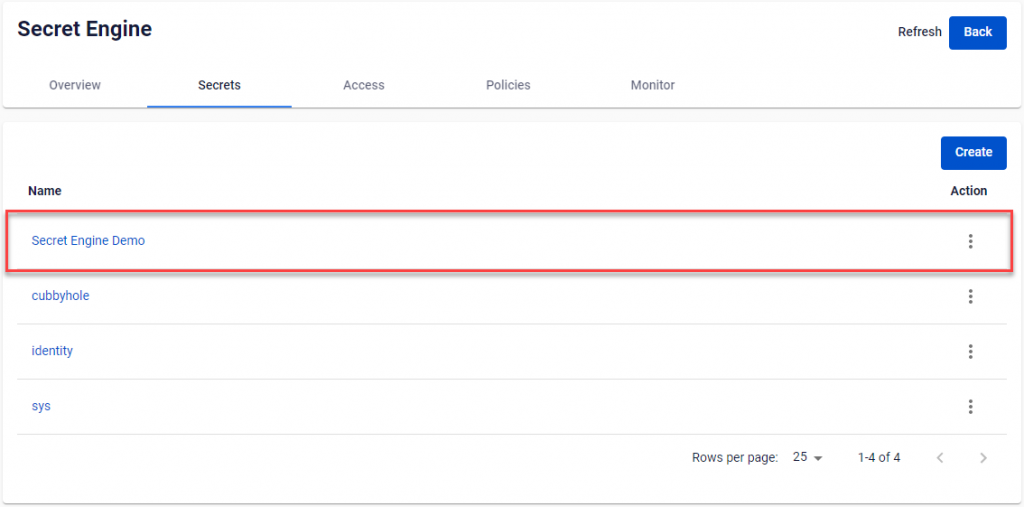Click the Refresh link at top

(919, 32)
